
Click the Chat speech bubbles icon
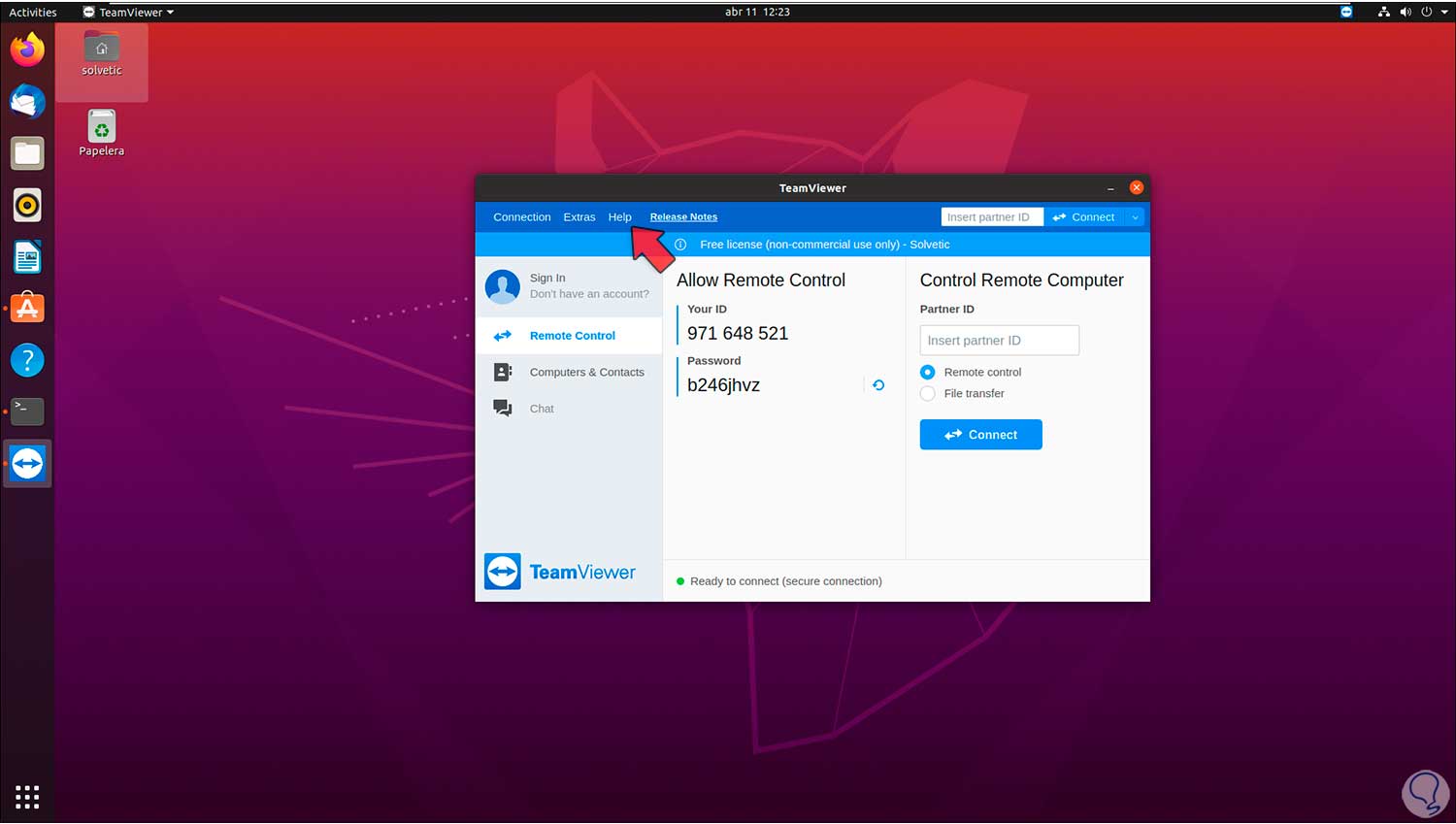[503, 409]
